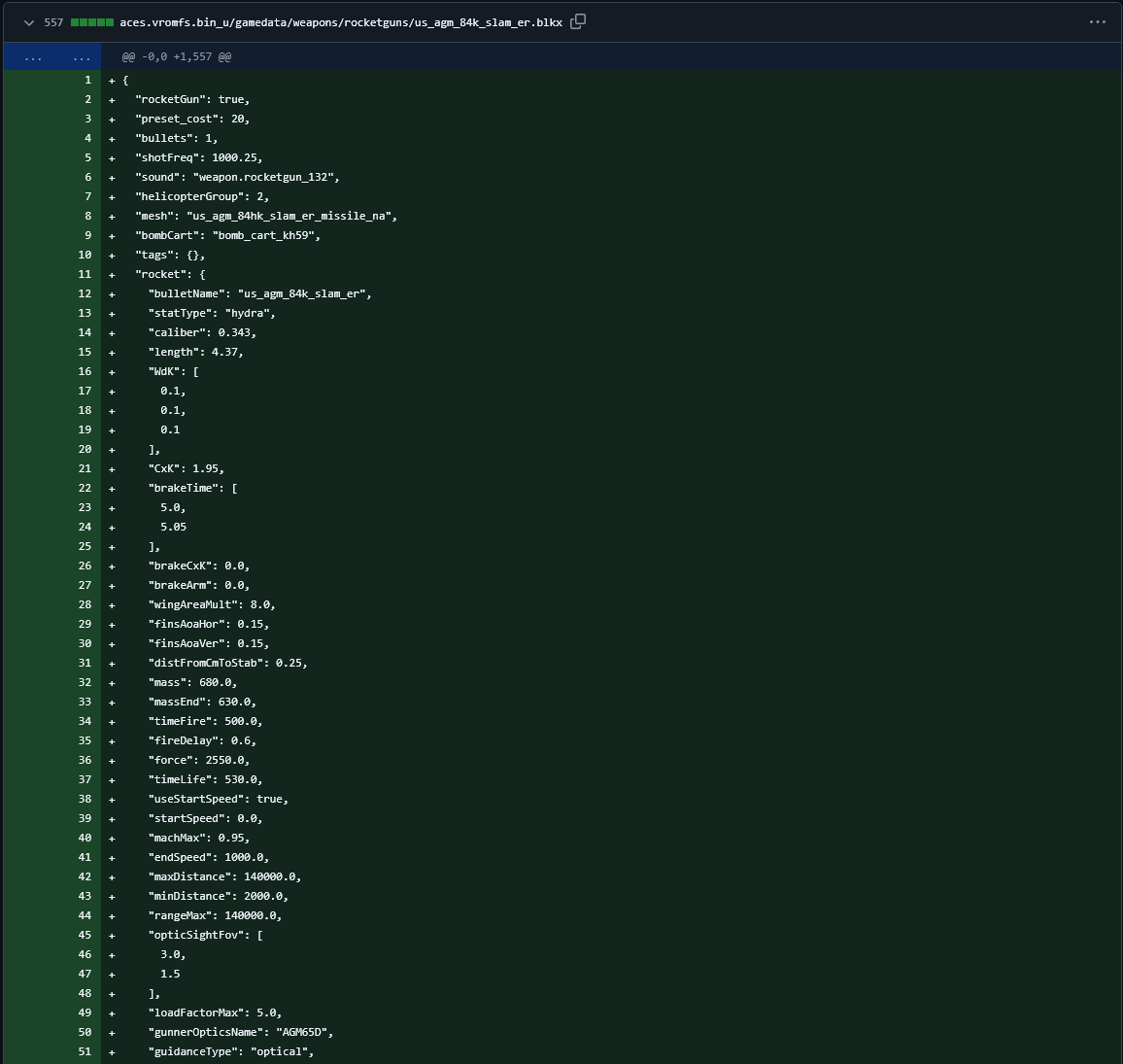Click line number 16 beside WdK
Screen dimensions: 1123x1064
[x=85, y=372]
